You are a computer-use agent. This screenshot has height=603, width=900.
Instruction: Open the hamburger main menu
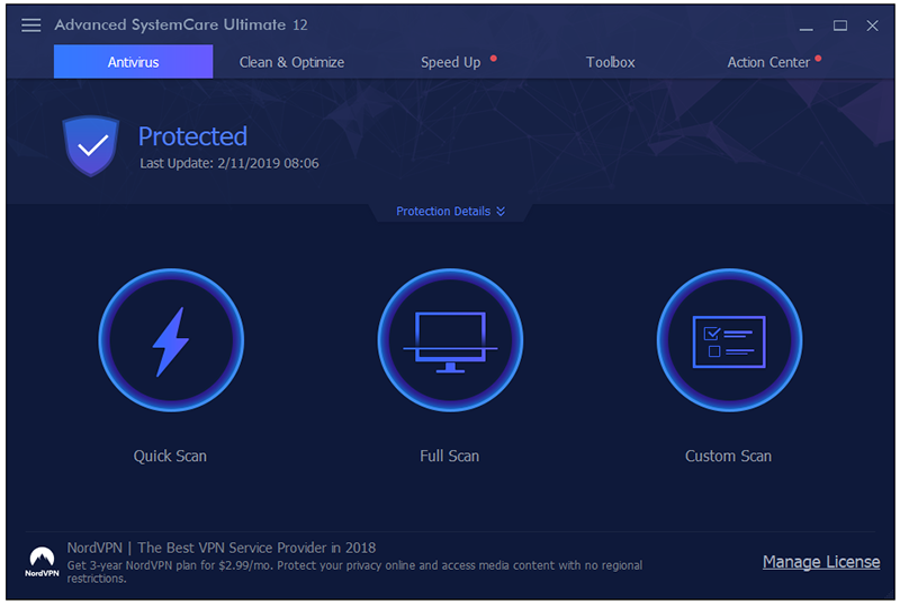tap(31, 25)
